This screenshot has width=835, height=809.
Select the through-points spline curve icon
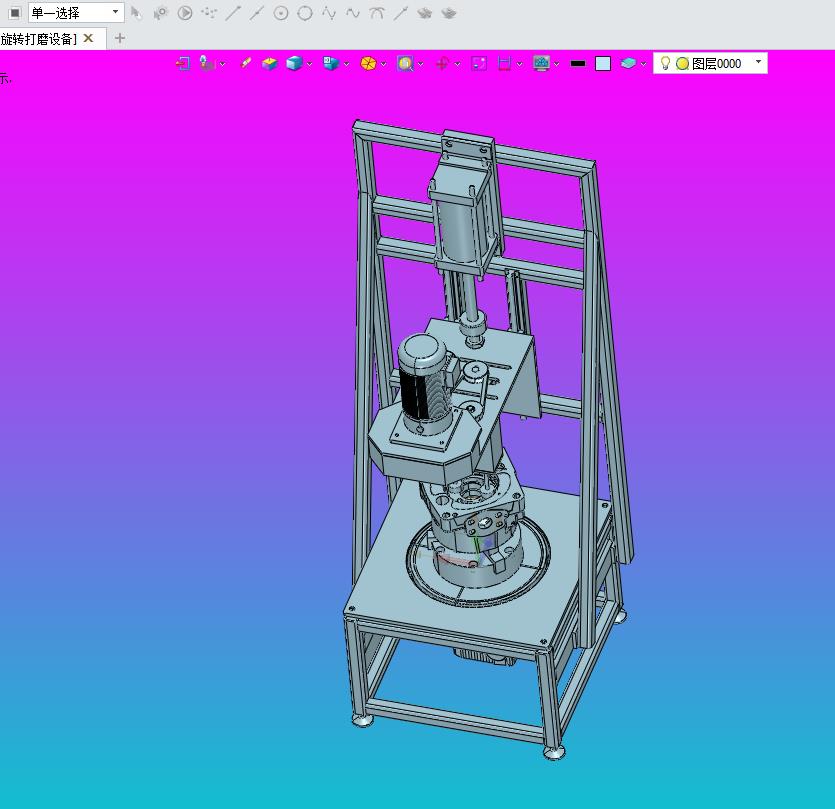(x=329, y=13)
